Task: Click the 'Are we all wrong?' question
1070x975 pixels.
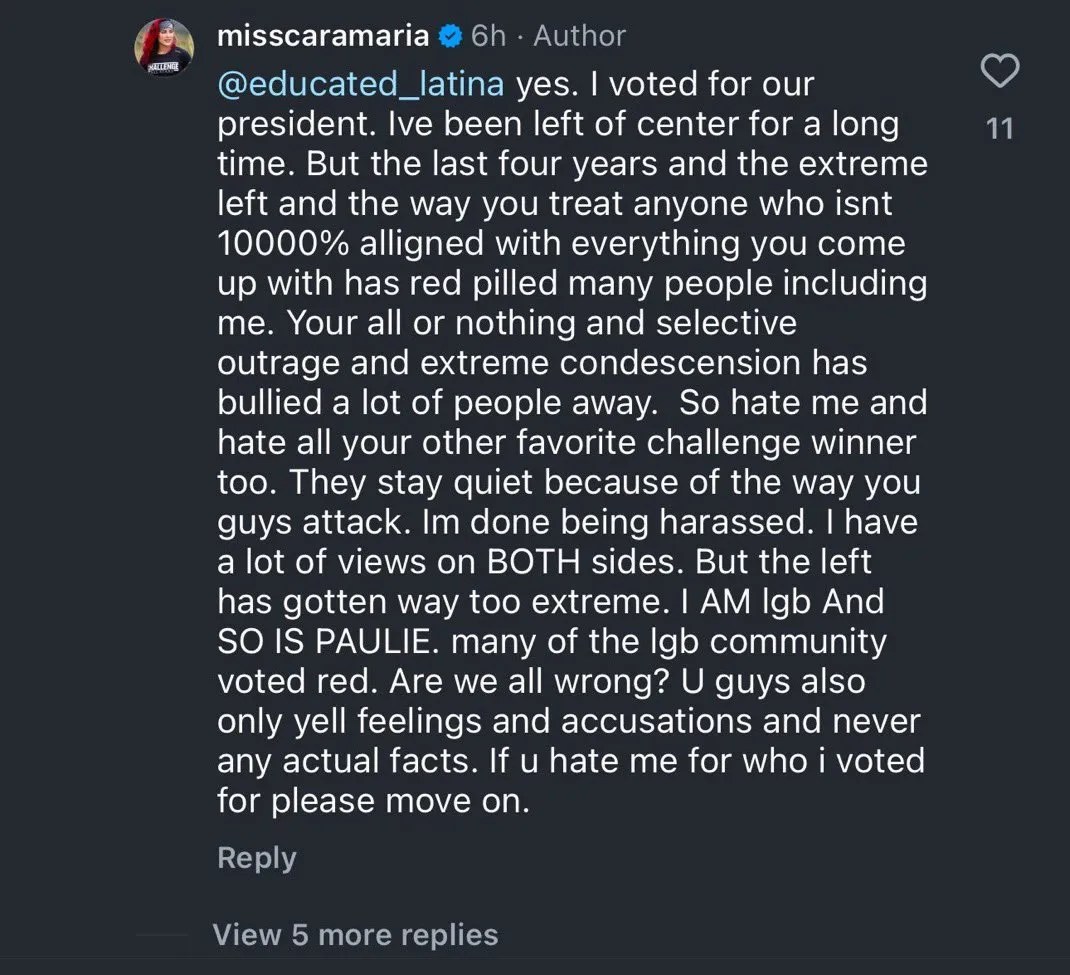Action: click(x=530, y=681)
